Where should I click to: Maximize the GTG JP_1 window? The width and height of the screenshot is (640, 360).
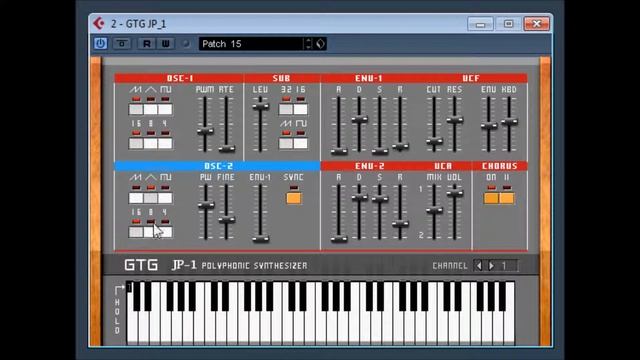click(508, 24)
